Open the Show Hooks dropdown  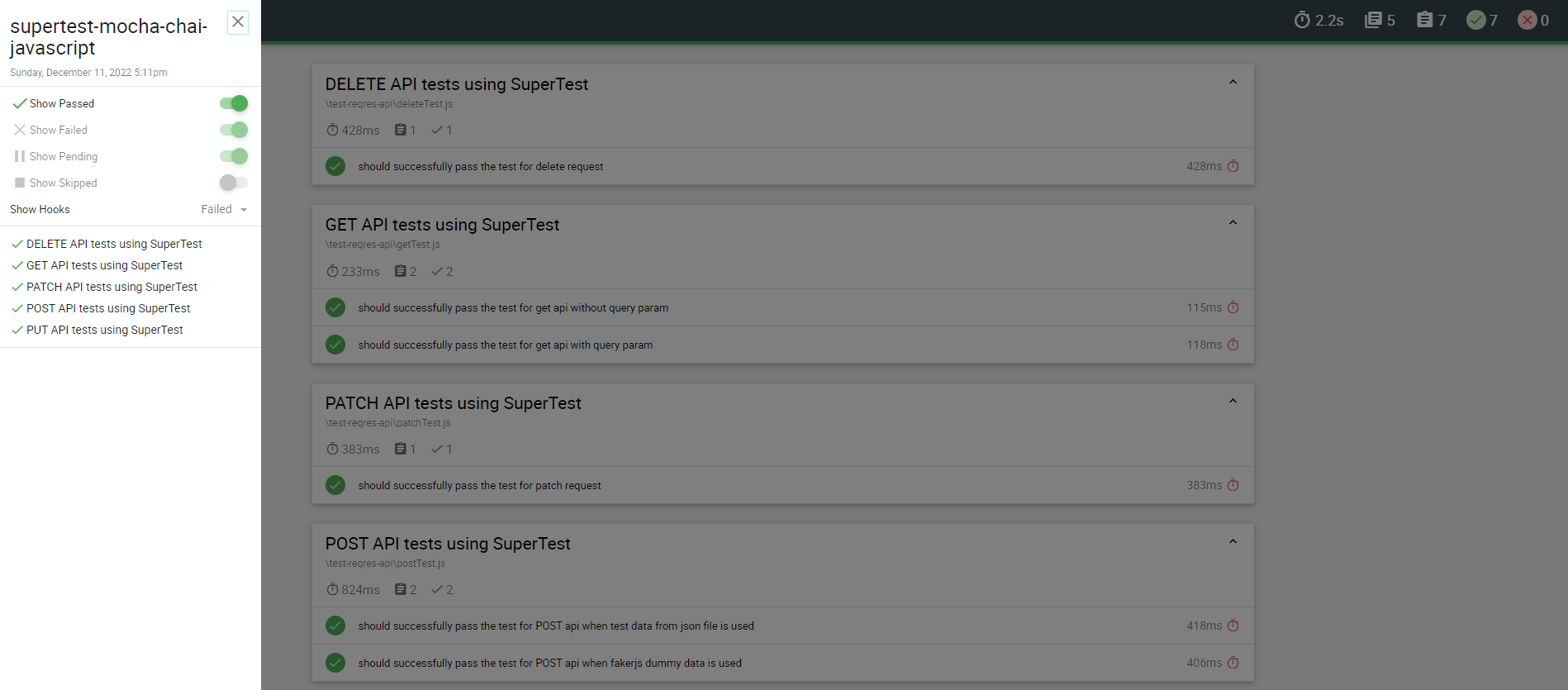tap(224, 209)
